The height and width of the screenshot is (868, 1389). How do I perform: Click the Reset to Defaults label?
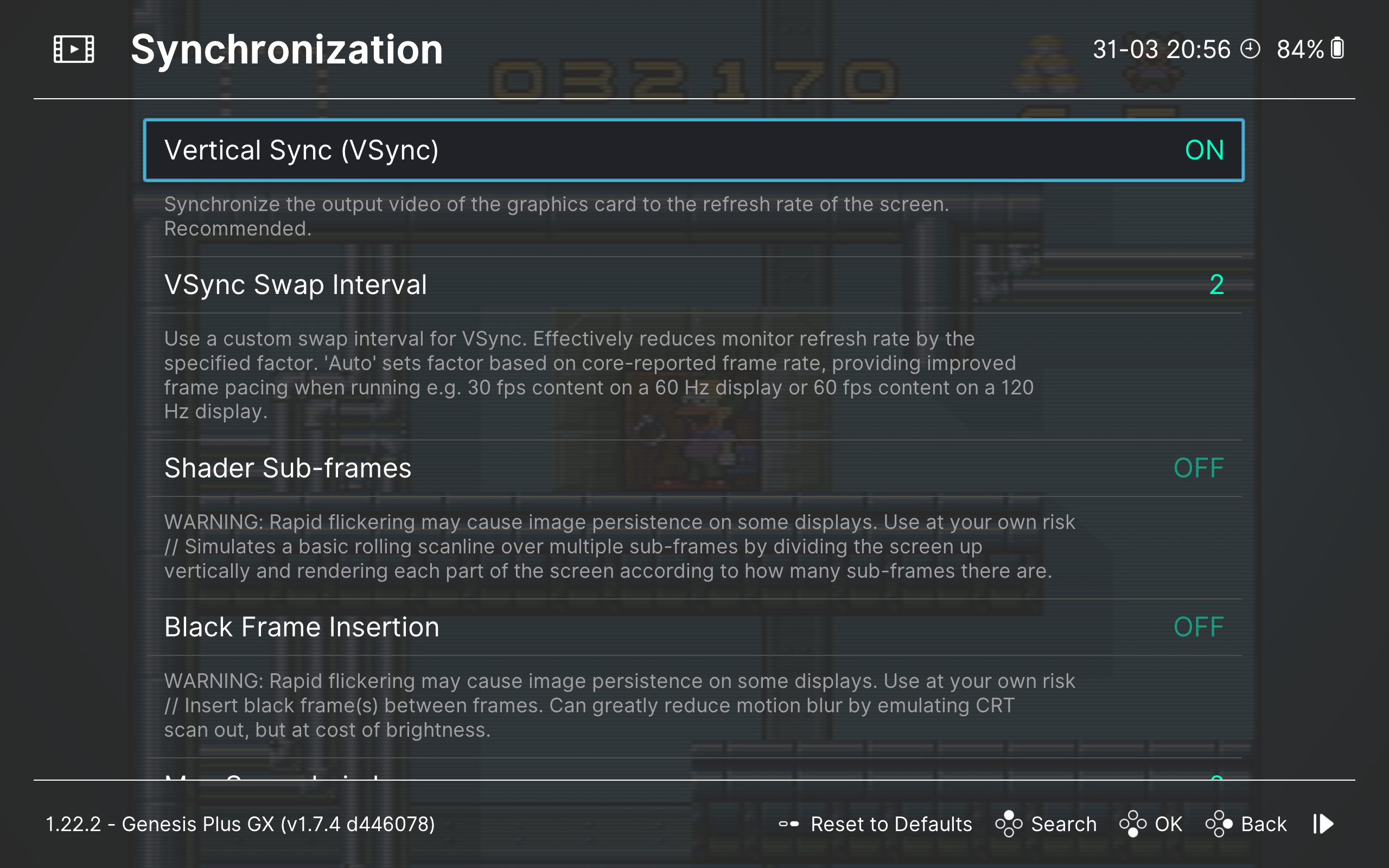tap(891, 825)
